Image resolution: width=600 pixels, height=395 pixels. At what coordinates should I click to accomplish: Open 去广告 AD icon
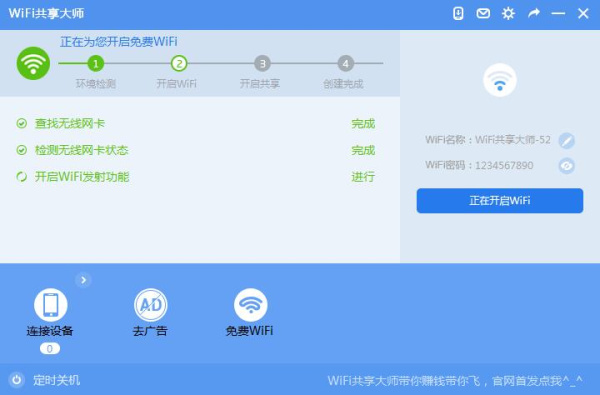coord(150,305)
